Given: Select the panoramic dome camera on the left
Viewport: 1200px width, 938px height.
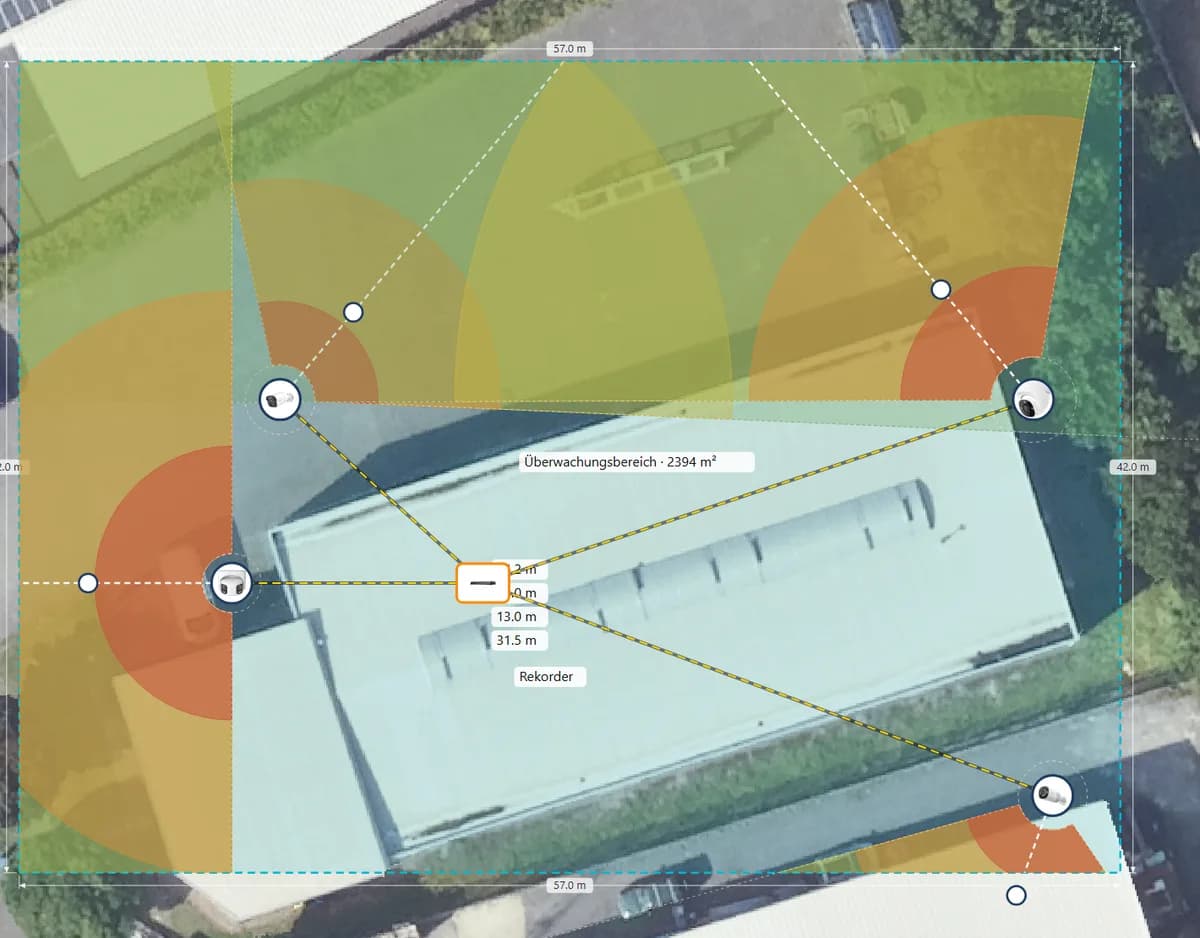Looking at the screenshot, I should [231, 583].
